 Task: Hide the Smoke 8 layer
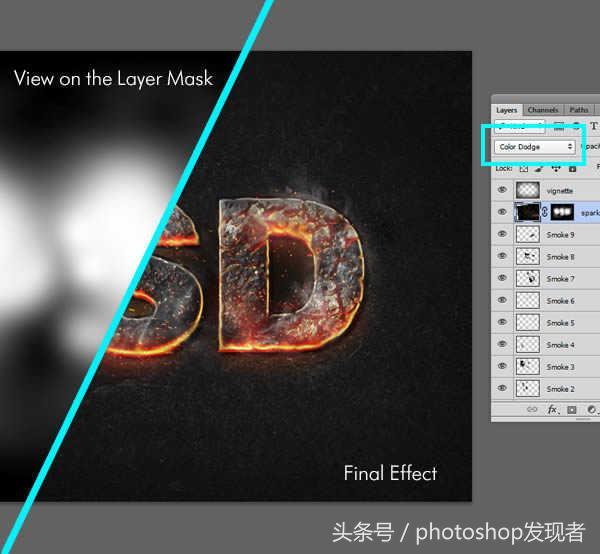(502, 256)
